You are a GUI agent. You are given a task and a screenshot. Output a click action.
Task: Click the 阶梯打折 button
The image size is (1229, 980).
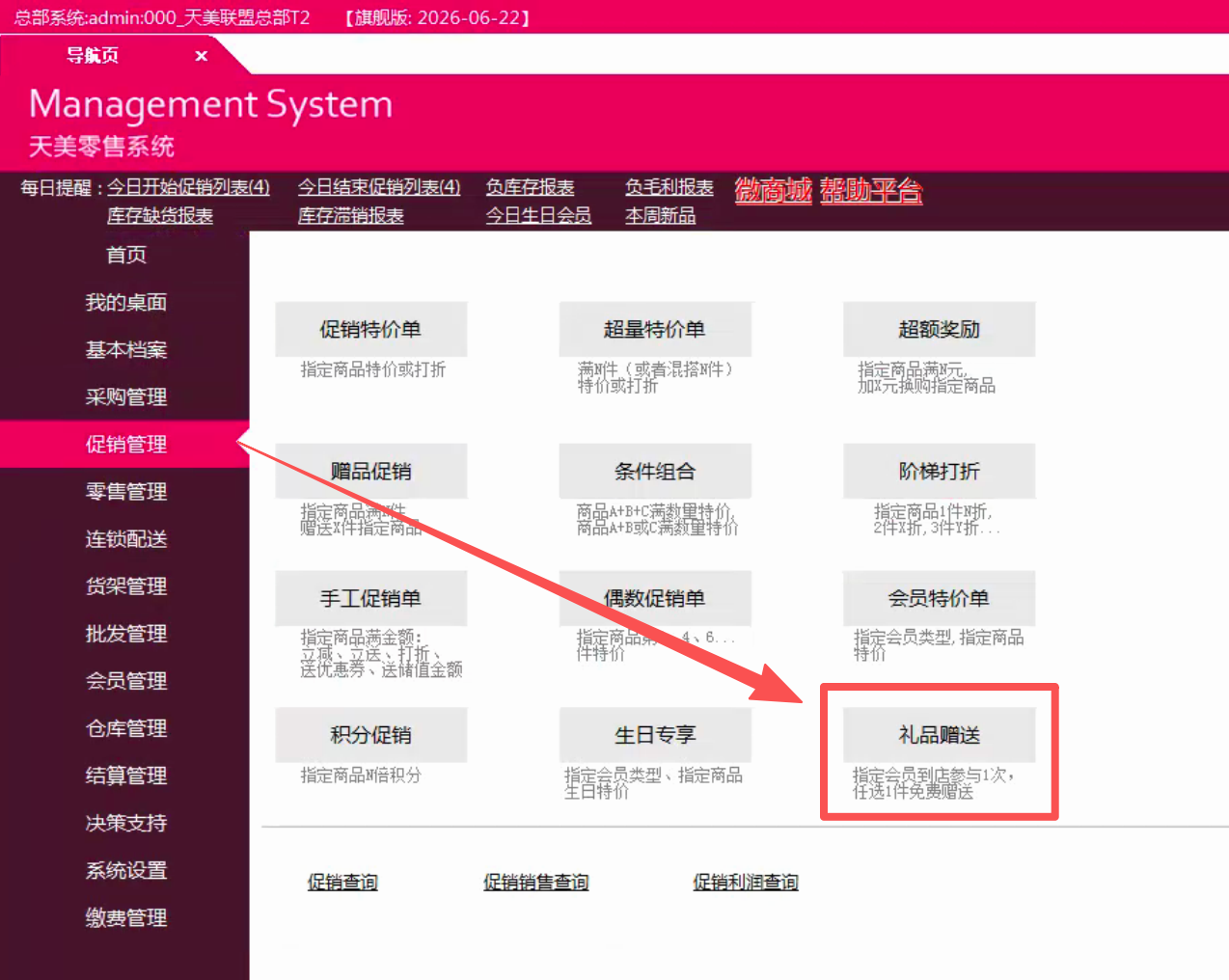[x=940, y=471]
